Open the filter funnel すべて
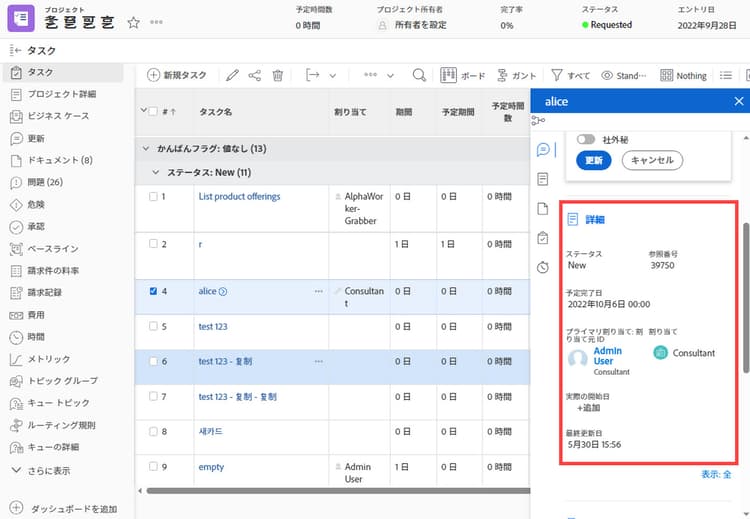This screenshot has width=750, height=519. (x=571, y=76)
